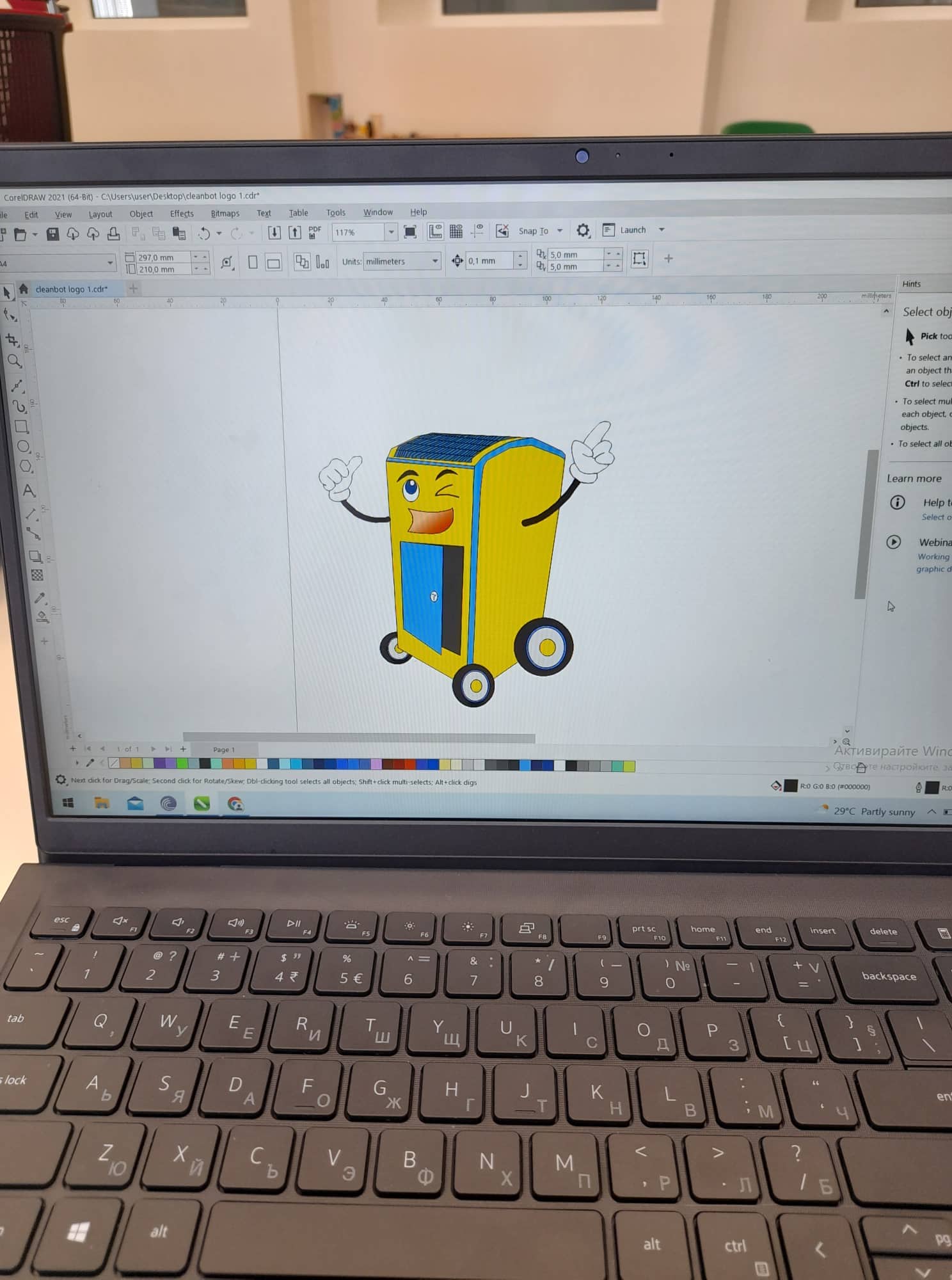The height and width of the screenshot is (1280, 952).
Task: Switch page to landscape orientation
Action: pos(273,262)
